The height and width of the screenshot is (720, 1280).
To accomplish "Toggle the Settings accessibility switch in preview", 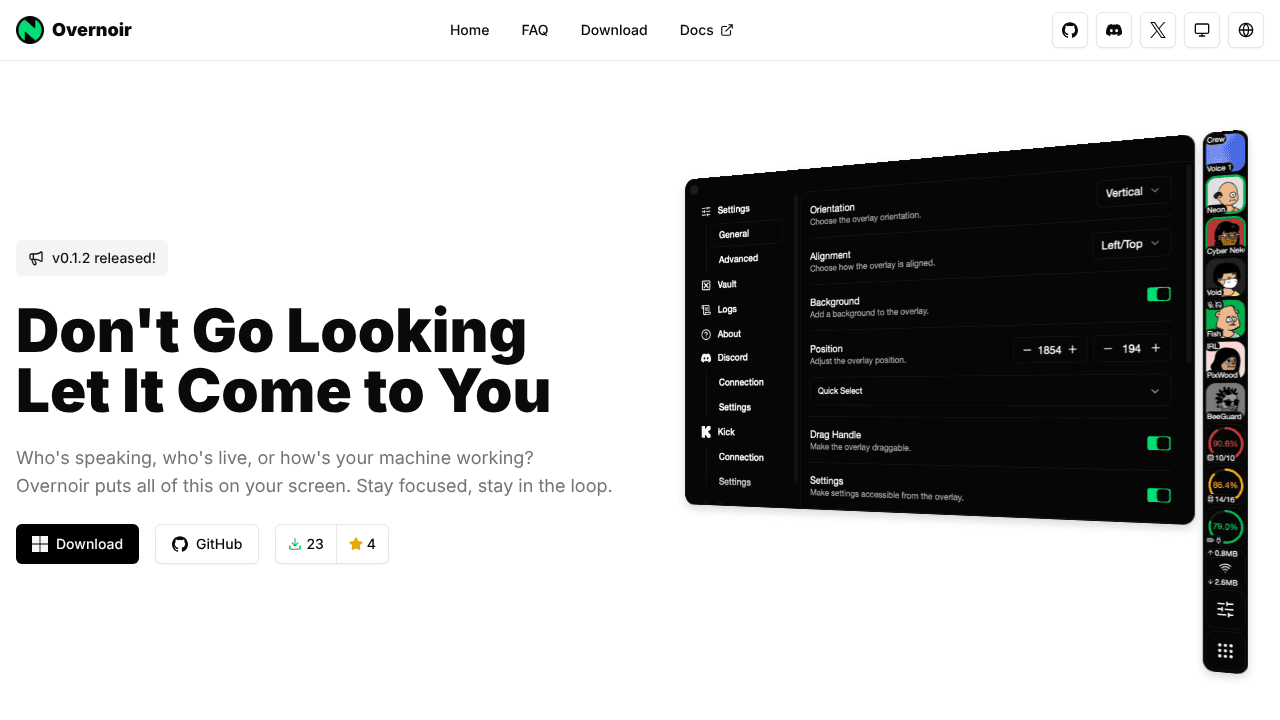I will pyautogui.click(x=1158, y=495).
